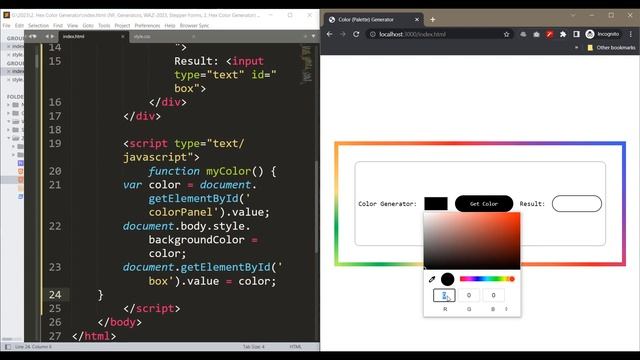The image size is (640, 360).
Task: Open the Edit menu in Sublime Text
Action: (19, 25)
